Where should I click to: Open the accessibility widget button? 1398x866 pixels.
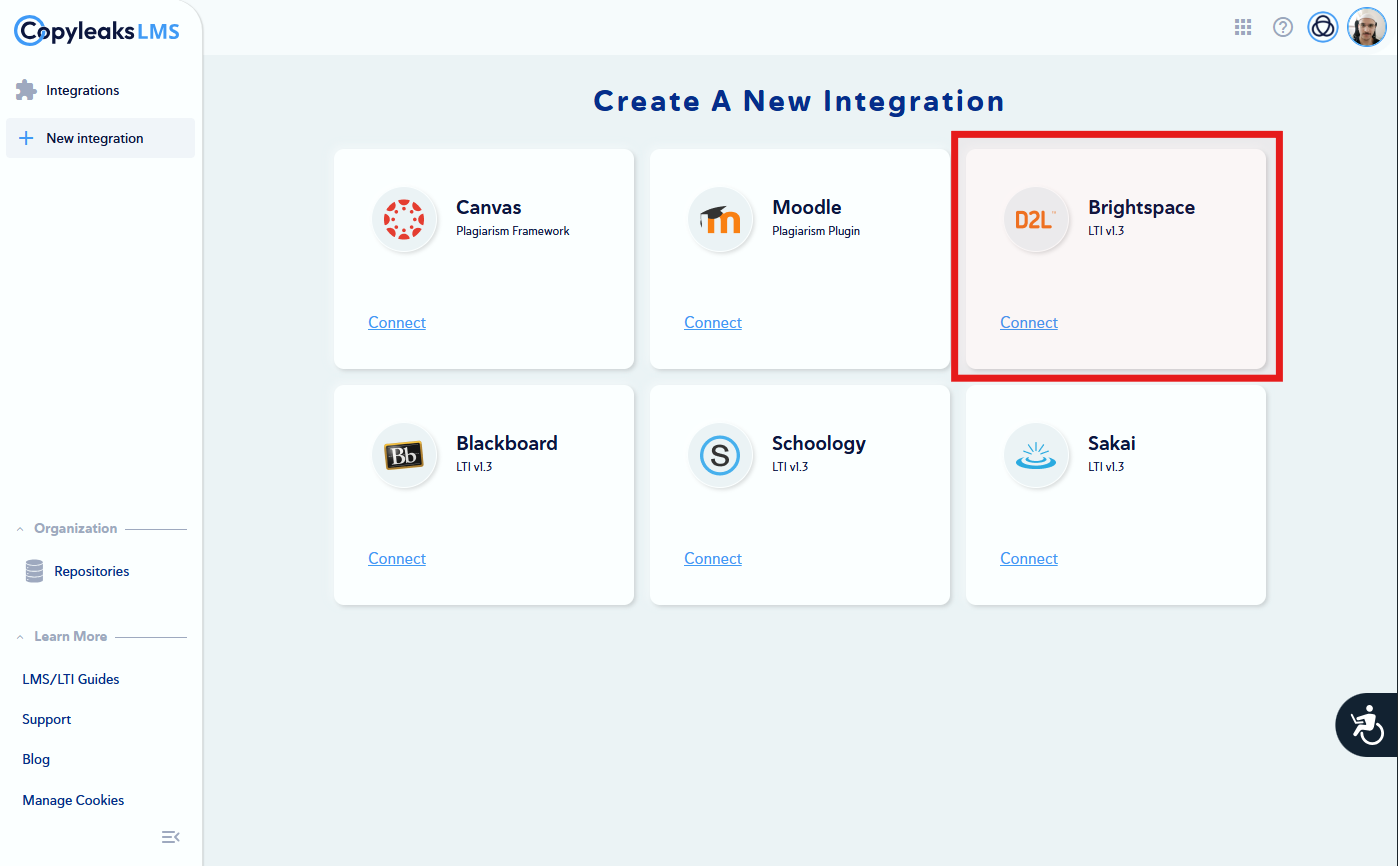tap(1366, 725)
